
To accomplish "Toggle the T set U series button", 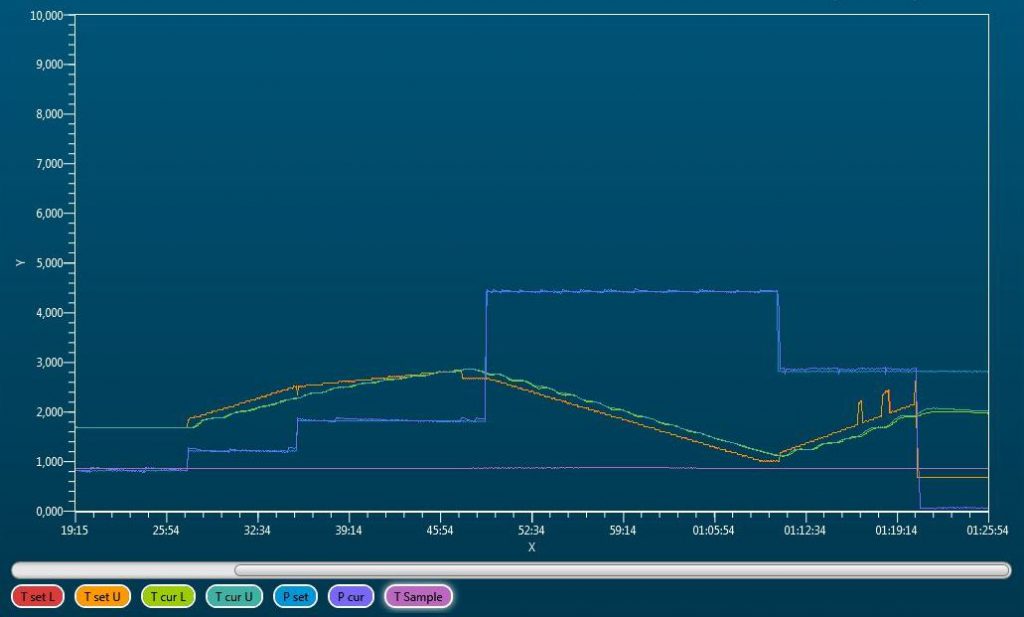I will click(x=102, y=597).
